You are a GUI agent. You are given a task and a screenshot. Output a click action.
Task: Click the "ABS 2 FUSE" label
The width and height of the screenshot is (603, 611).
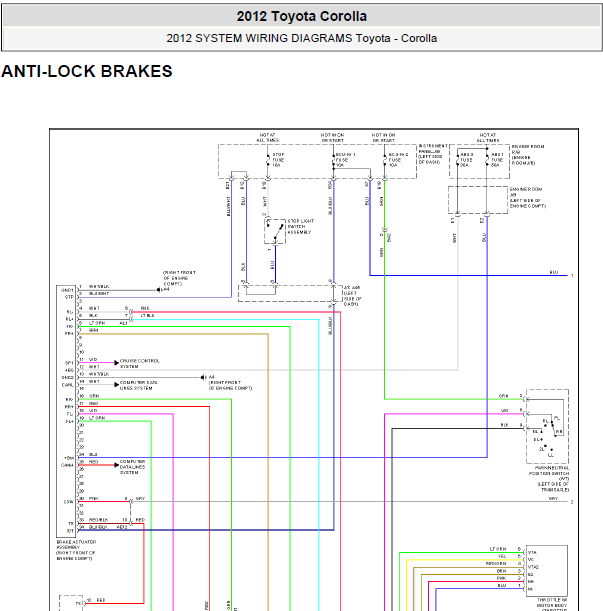[x=467, y=160]
